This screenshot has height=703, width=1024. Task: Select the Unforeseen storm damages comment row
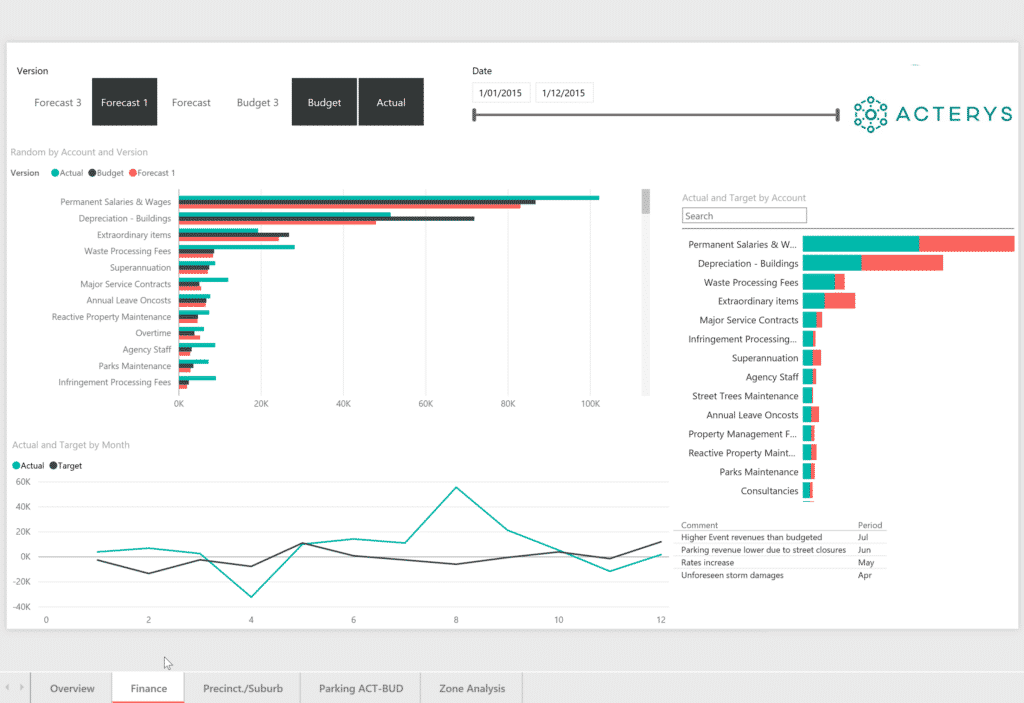click(x=732, y=575)
